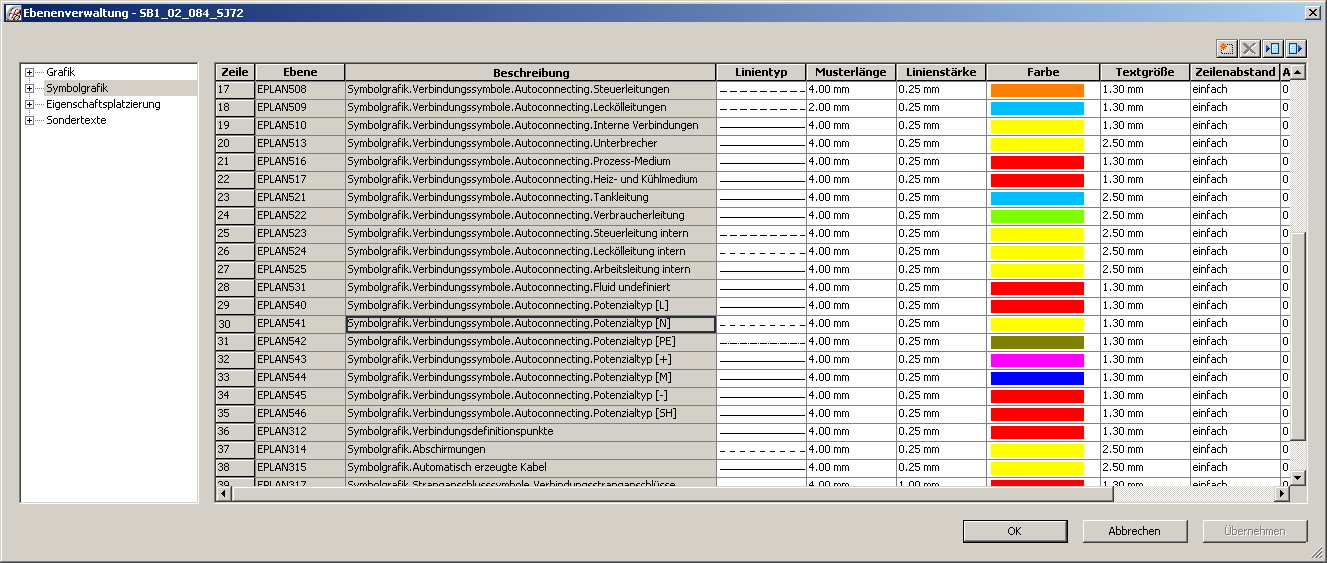
Task: Select Grafik in the tree
Action: click(60, 72)
